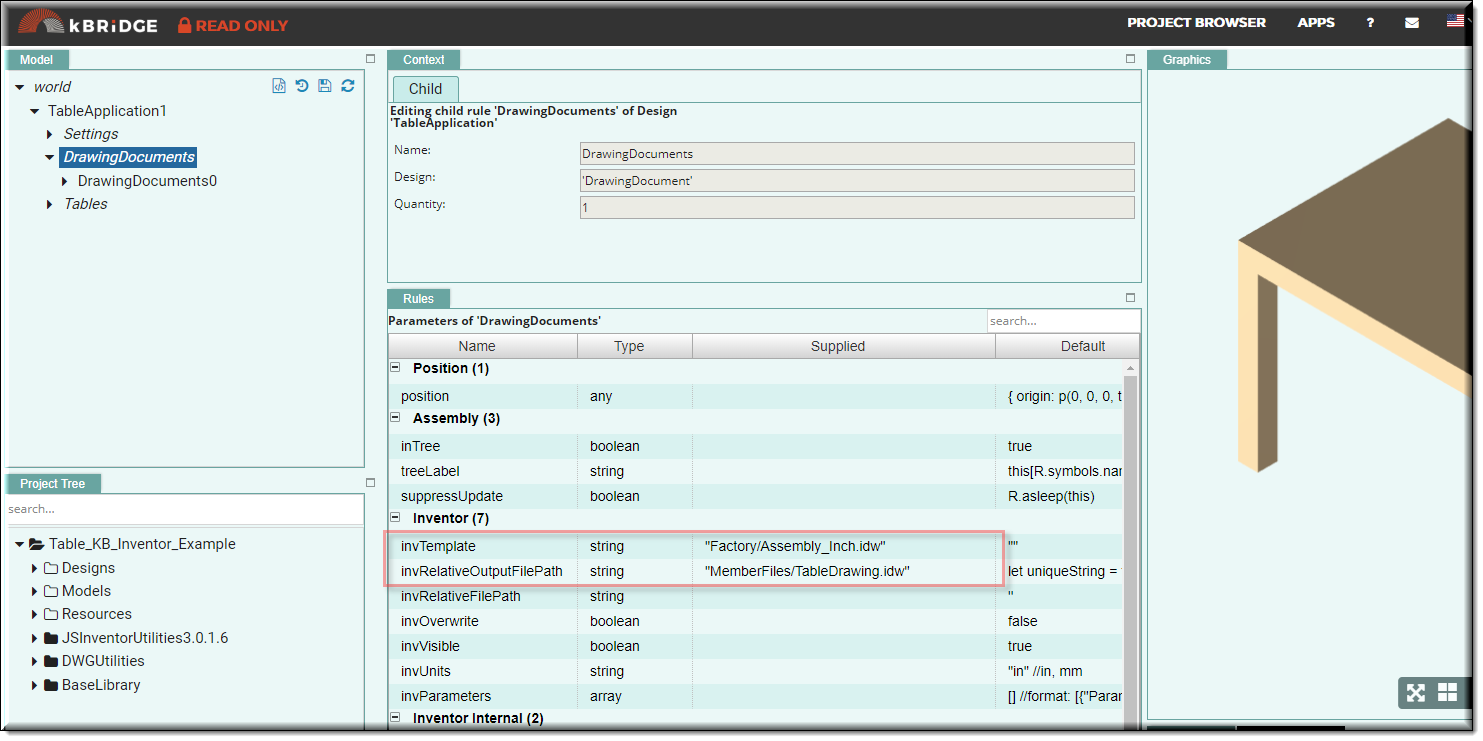
Task: Focus the Project Tree search box
Action: pos(184,509)
